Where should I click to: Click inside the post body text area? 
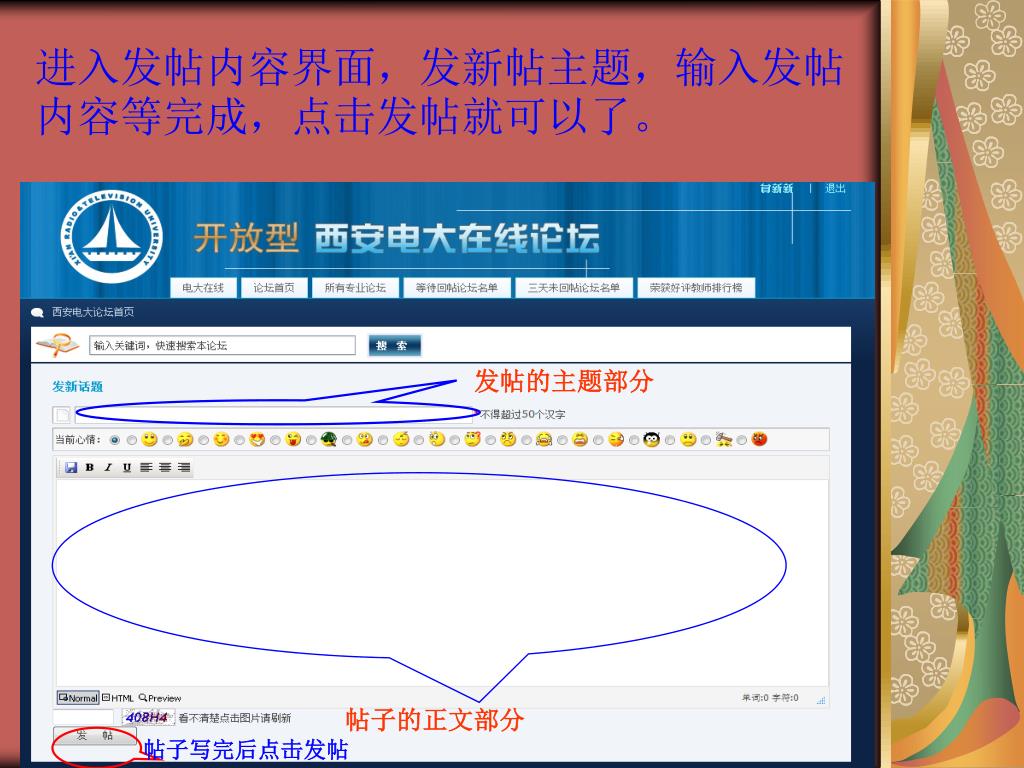[442, 583]
